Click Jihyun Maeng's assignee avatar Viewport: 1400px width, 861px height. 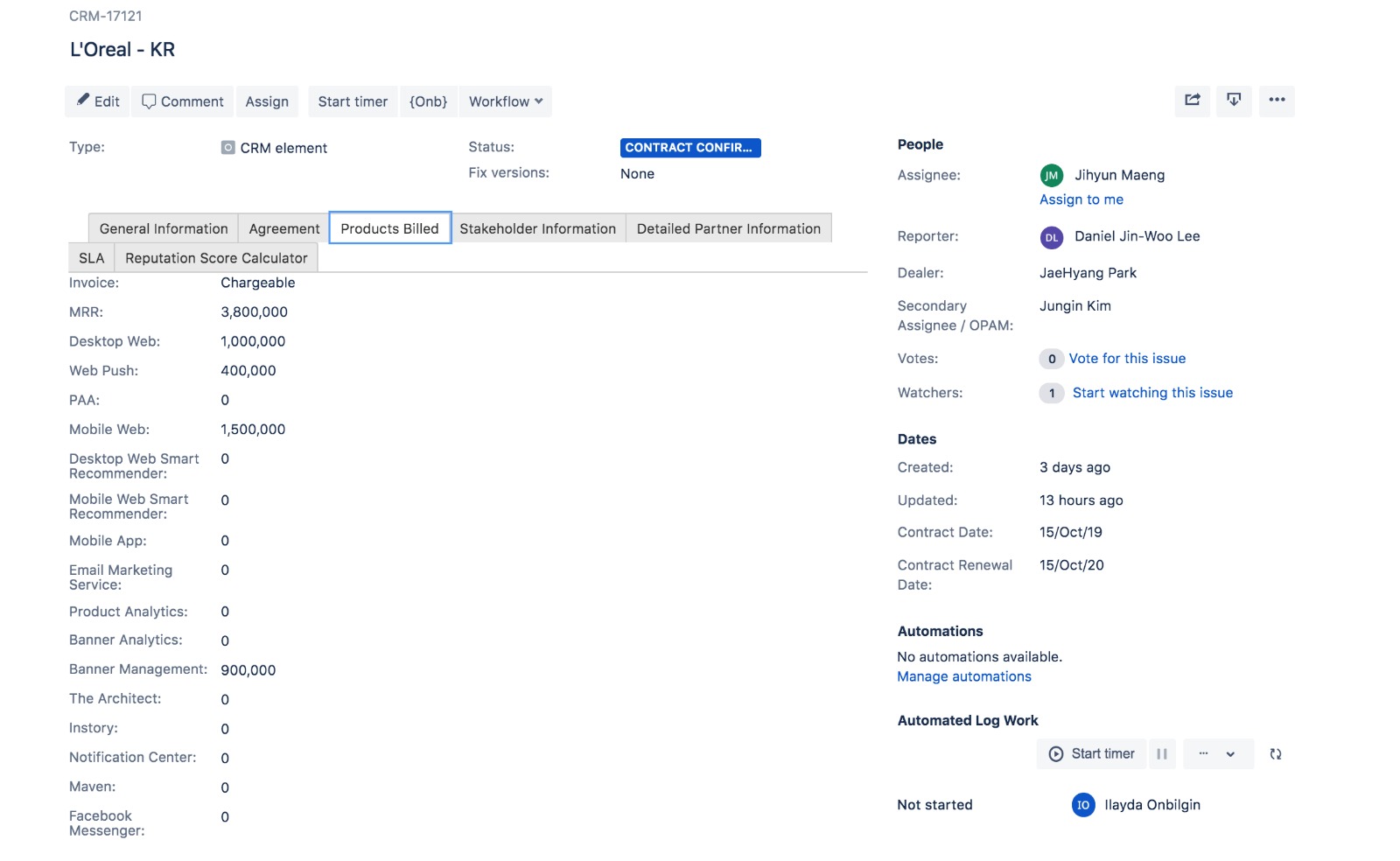(x=1051, y=176)
